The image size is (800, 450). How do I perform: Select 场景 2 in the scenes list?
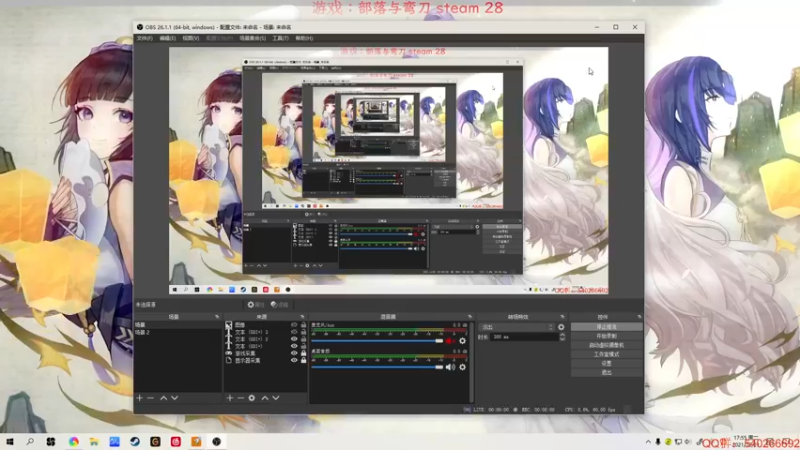tap(178, 332)
